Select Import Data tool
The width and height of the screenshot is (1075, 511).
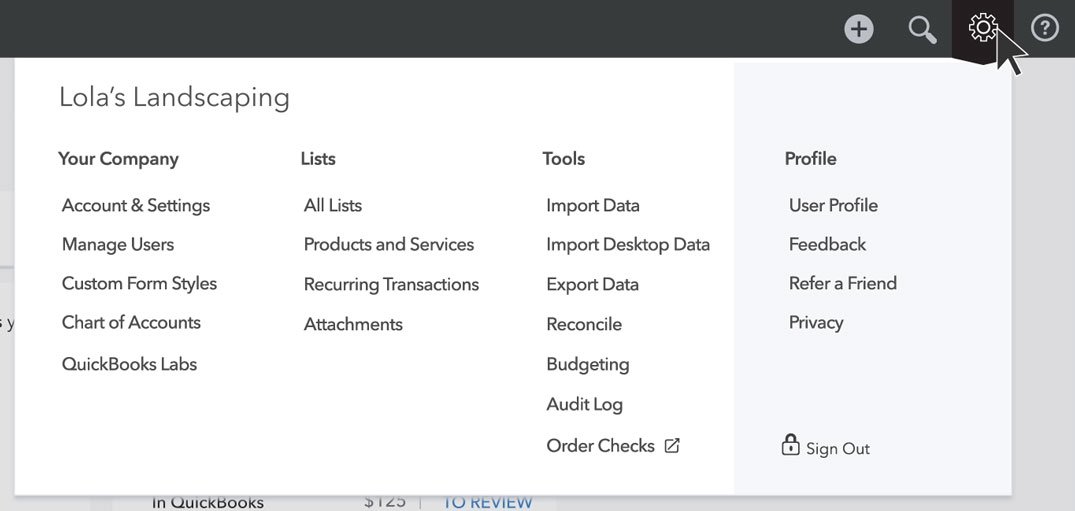tap(593, 206)
